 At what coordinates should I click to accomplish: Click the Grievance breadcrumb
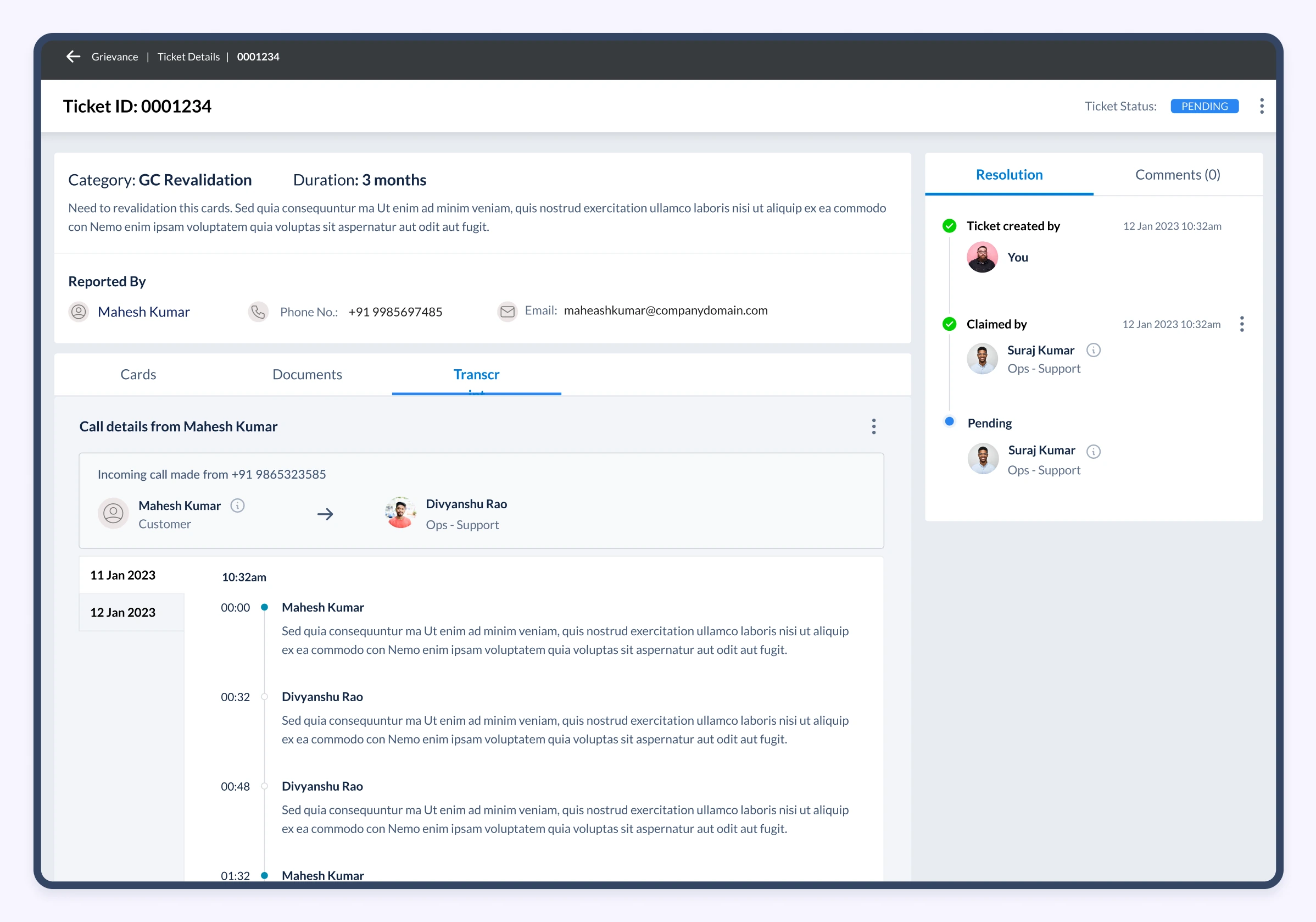(115, 56)
